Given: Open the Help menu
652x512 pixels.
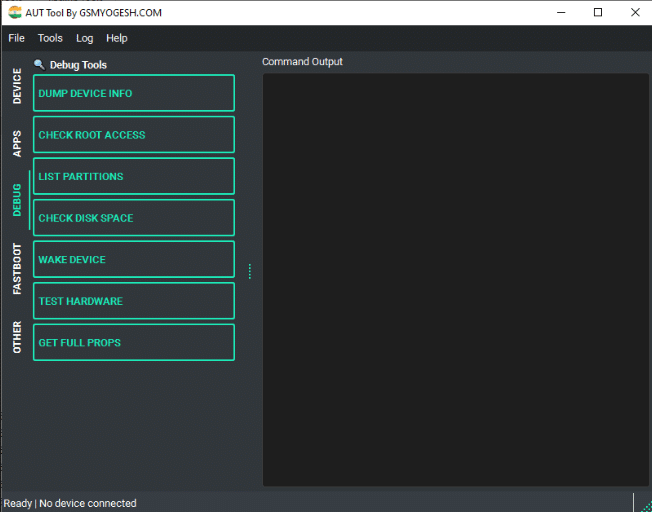Looking at the screenshot, I should (x=116, y=38).
